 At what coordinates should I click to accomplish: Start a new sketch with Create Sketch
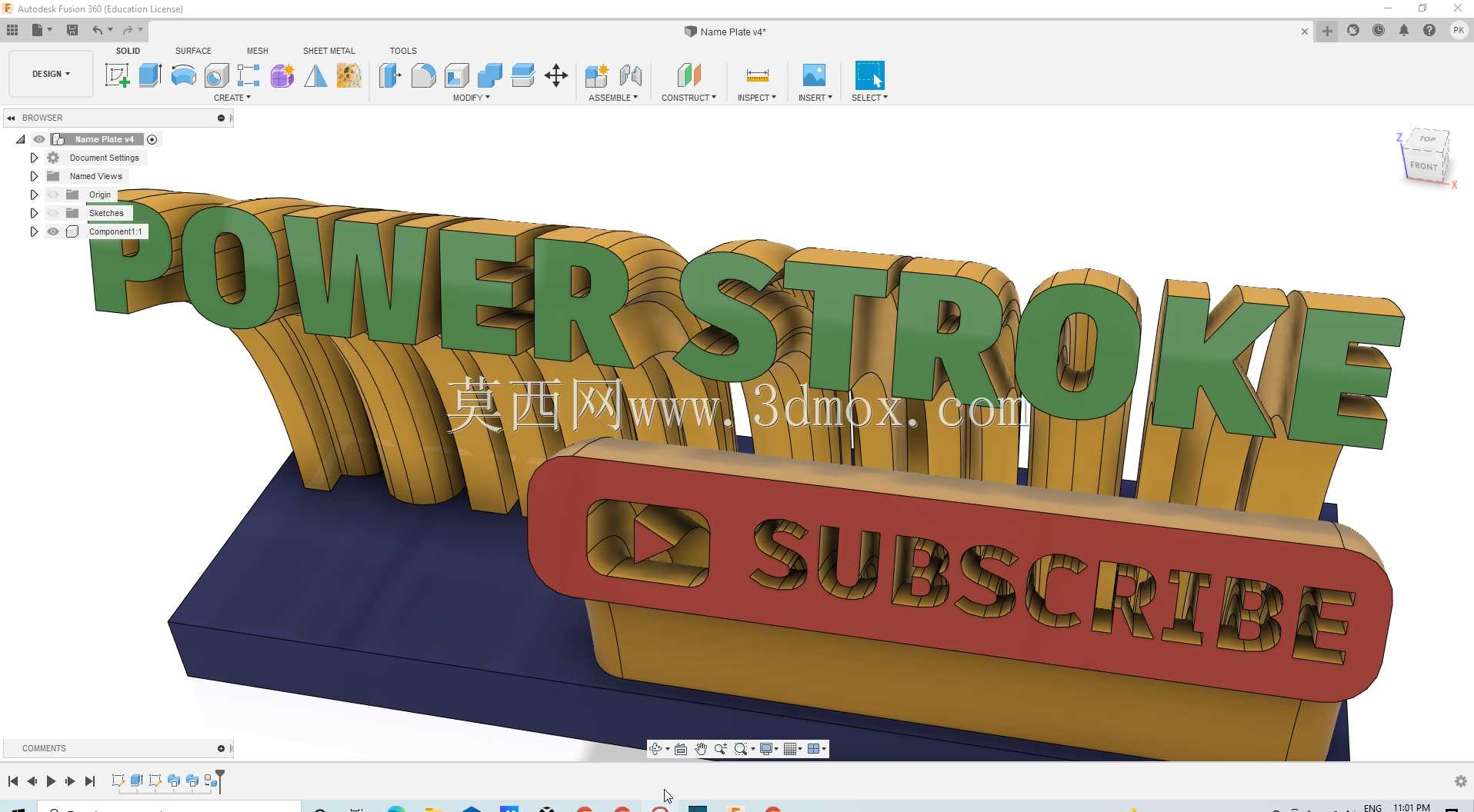[117, 75]
